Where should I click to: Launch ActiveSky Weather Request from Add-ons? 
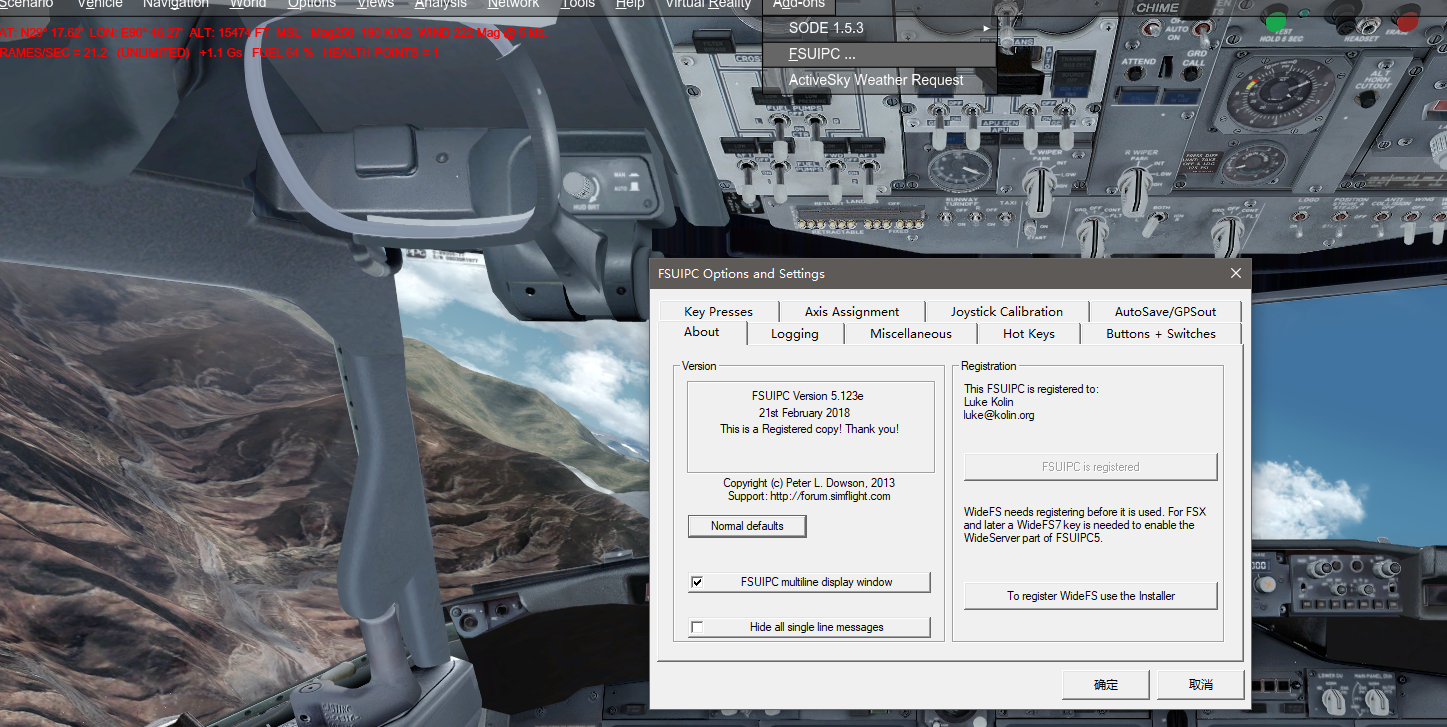[877, 79]
